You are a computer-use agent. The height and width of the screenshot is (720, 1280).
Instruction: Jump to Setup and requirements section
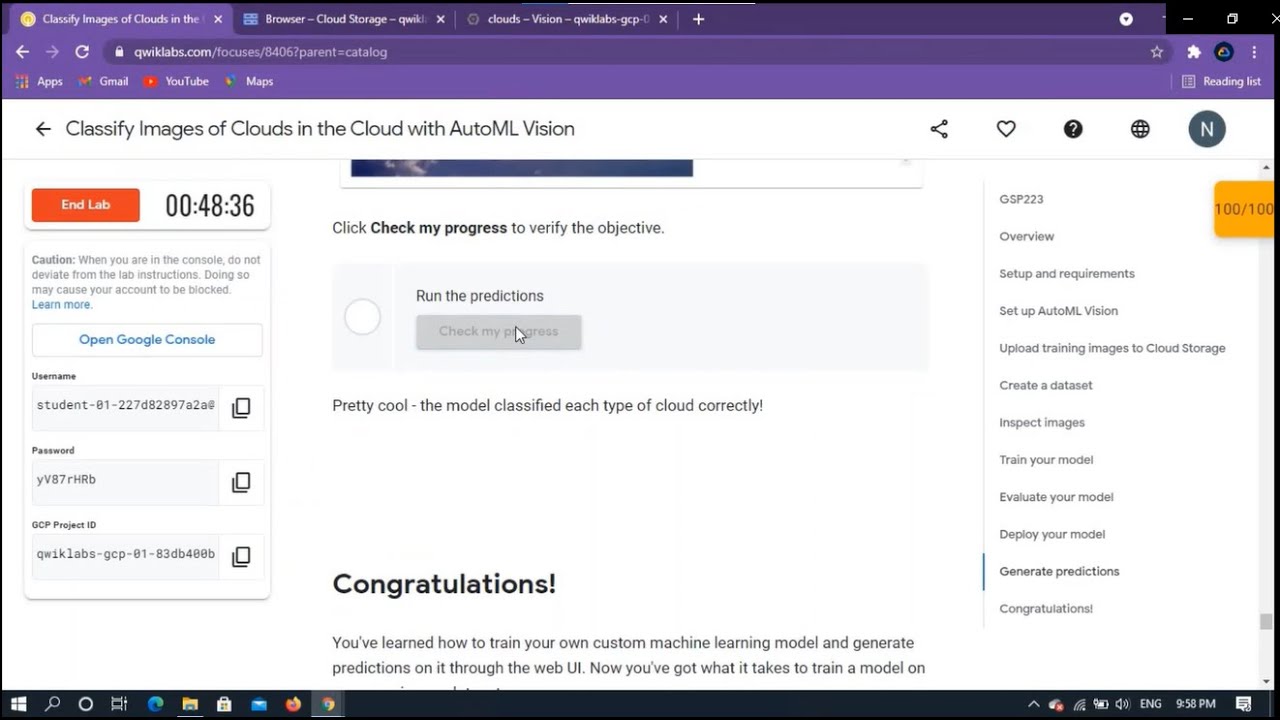(x=1066, y=273)
